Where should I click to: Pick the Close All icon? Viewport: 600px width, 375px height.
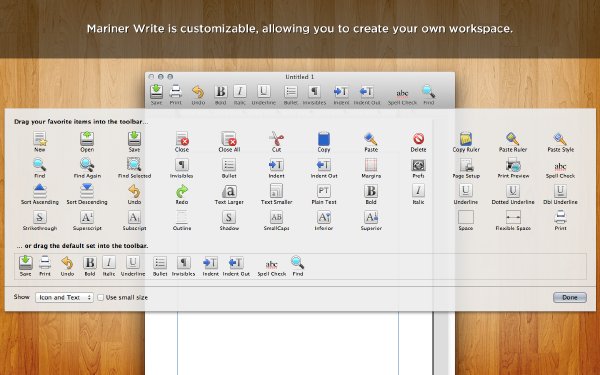click(x=229, y=139)
